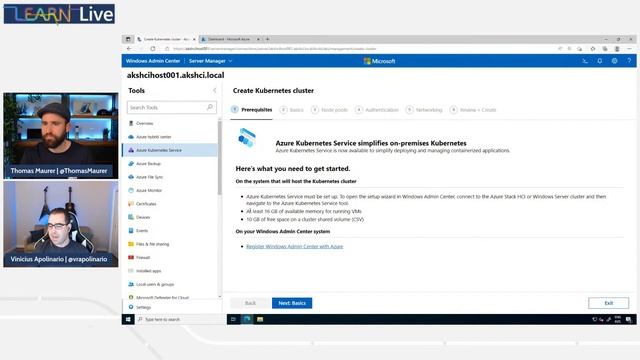The width and height of the screenshot is (640, 360).
Task: Open Azure Monitor tool
Action: point(171,191)
